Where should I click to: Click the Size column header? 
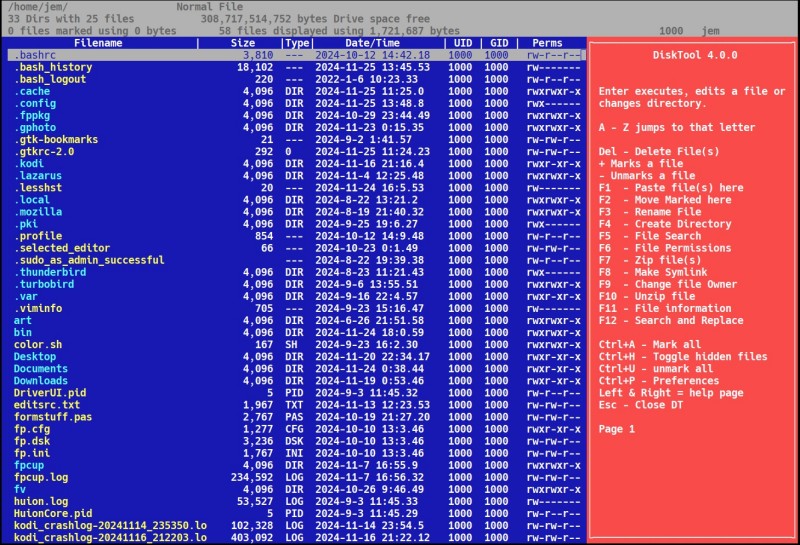pos(242,43)
